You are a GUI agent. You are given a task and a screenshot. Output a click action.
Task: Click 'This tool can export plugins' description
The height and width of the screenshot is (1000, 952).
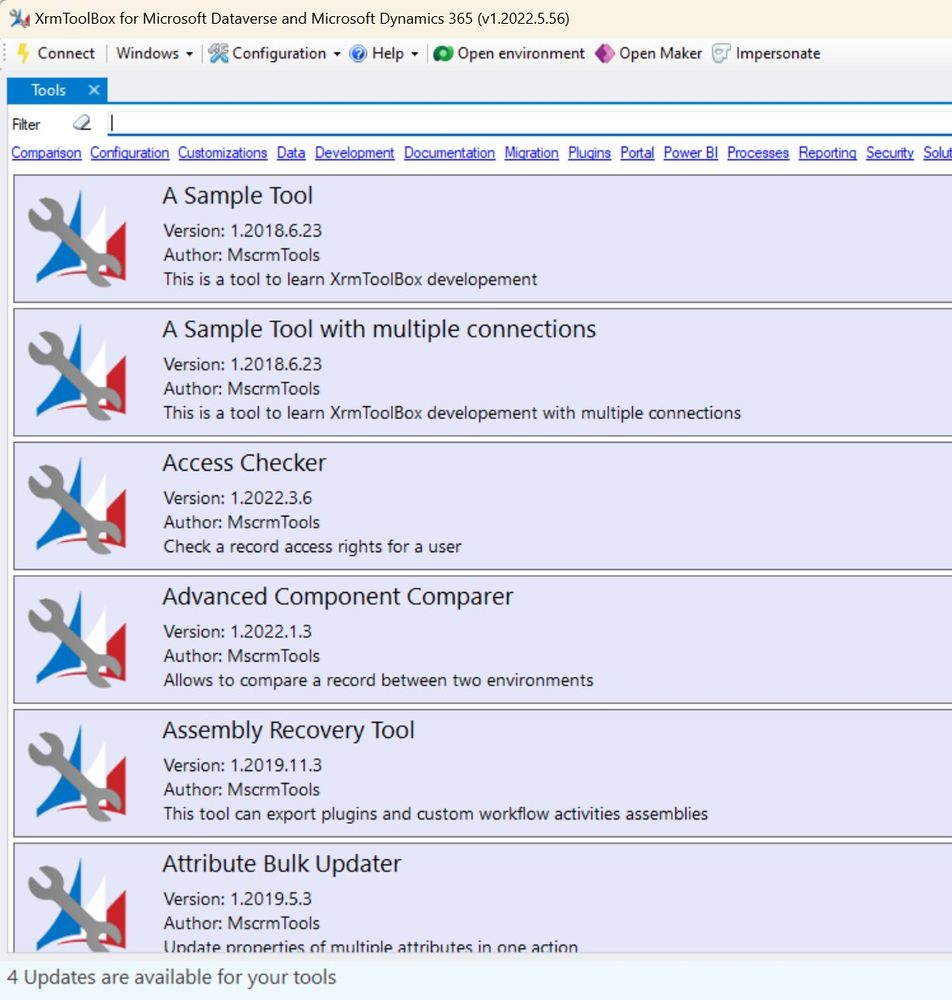(436, 814)
